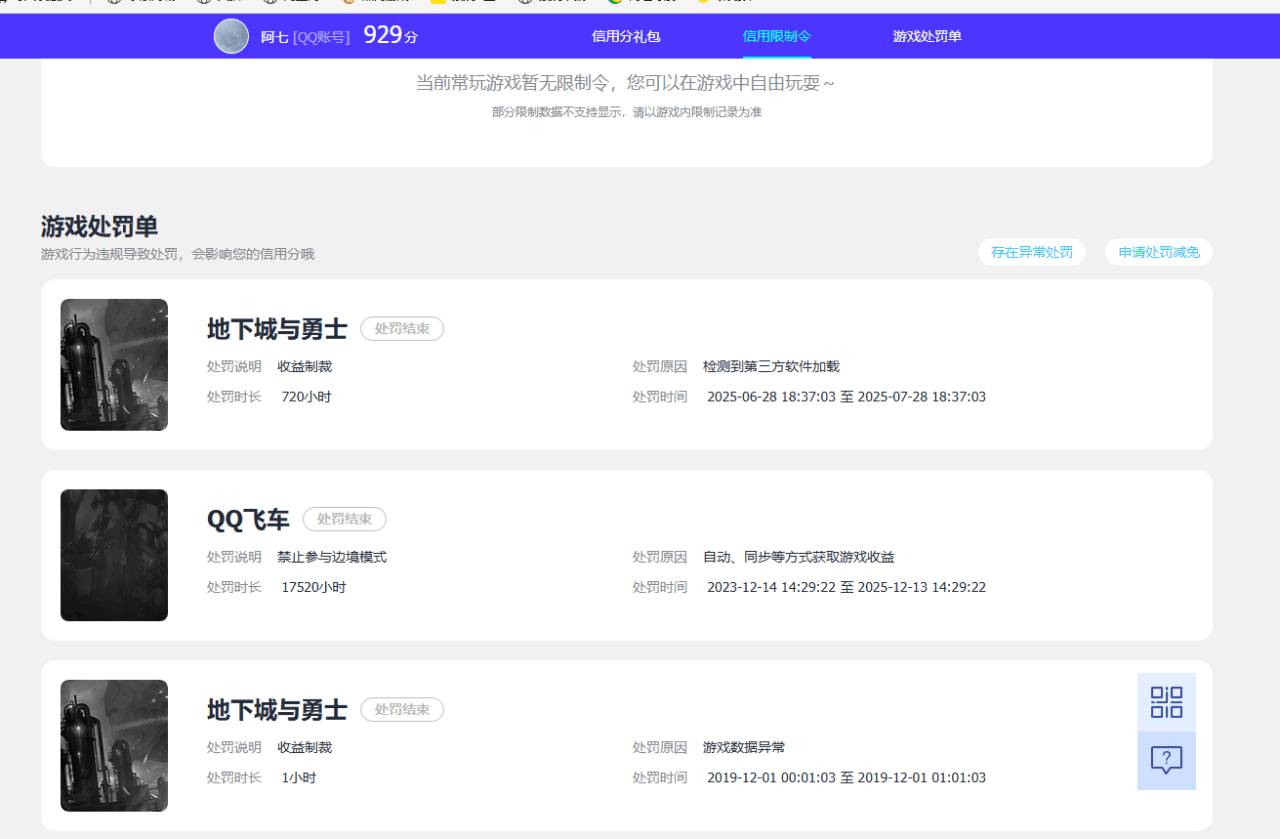
Task: Click the 游戏处罚单 section heading
Action: pos(99,227)
